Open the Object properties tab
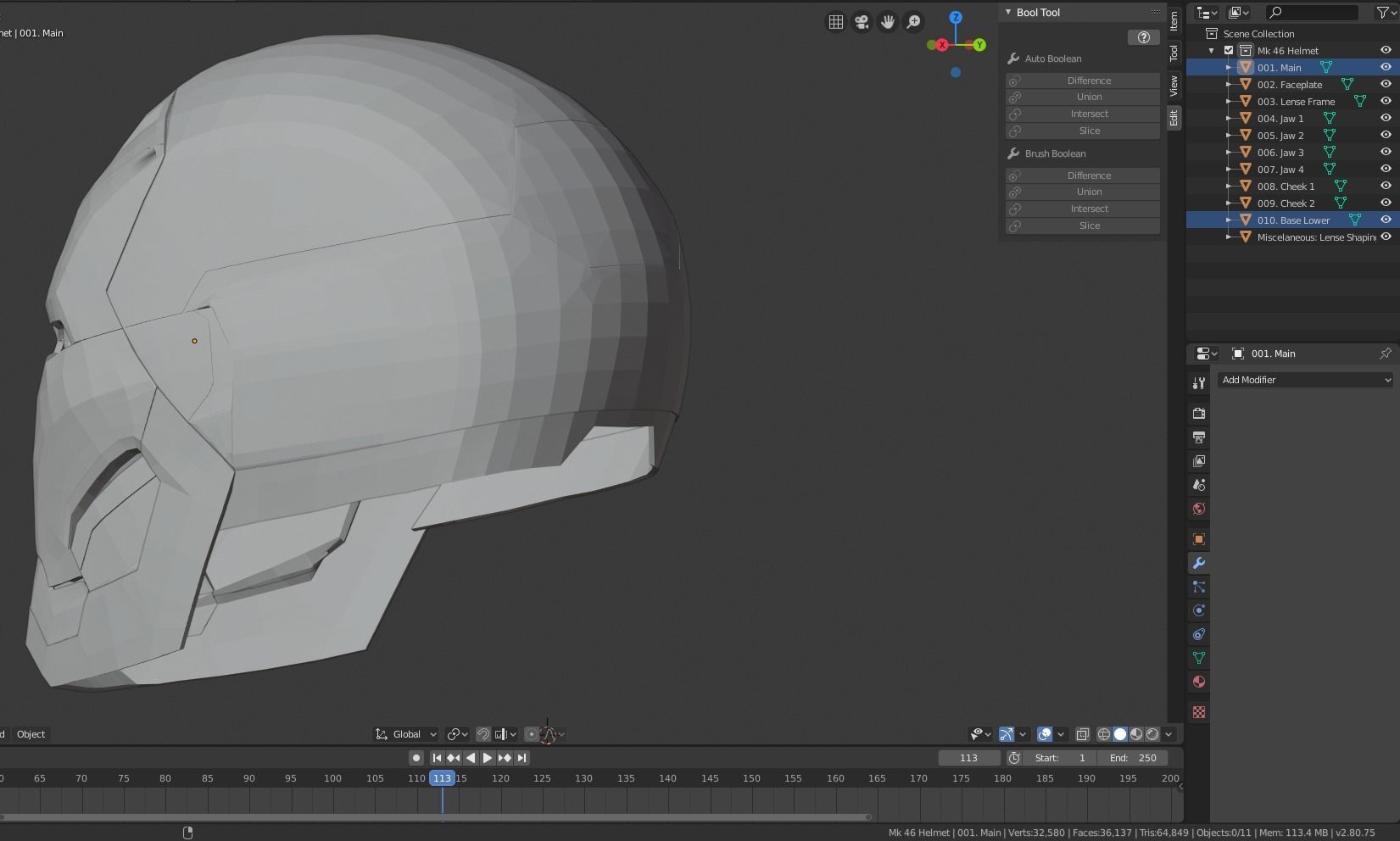This screenshot has width=1400, height=841. pyautogui.click(x=1199, y=539)
